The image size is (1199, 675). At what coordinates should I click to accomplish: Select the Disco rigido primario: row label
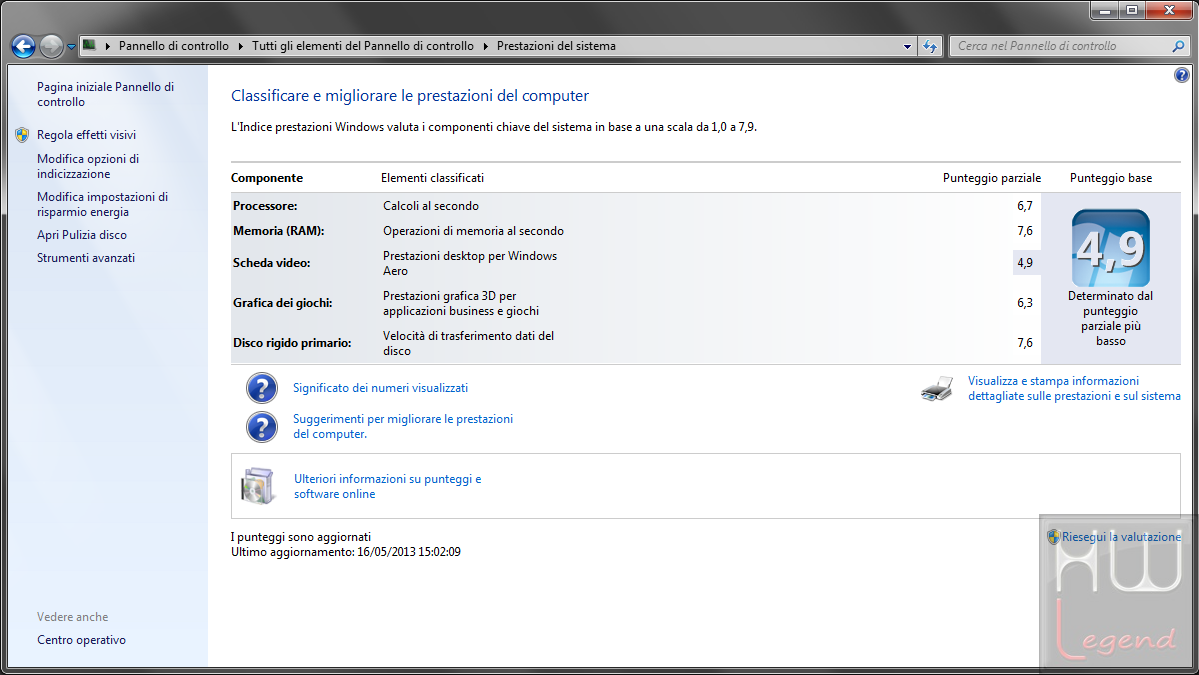pos(292,342)
